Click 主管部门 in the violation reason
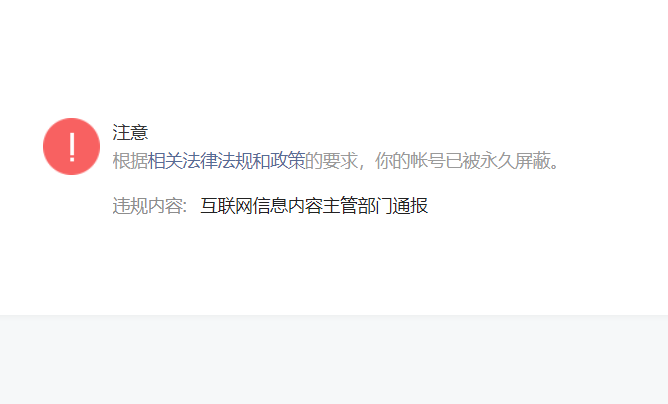668x404 pixels. pos(358,206)
